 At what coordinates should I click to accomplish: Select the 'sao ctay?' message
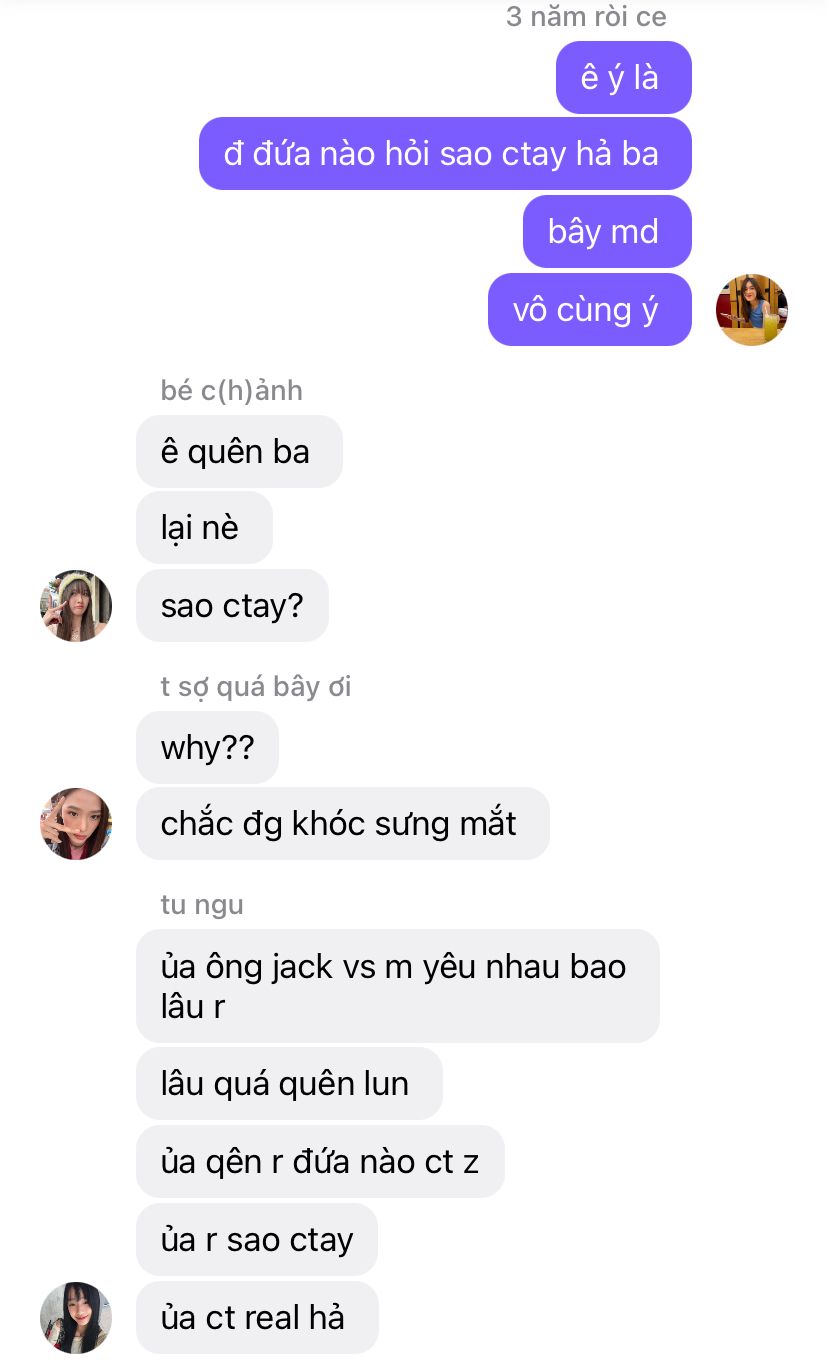pyautogui.click(x=232, y=606)
